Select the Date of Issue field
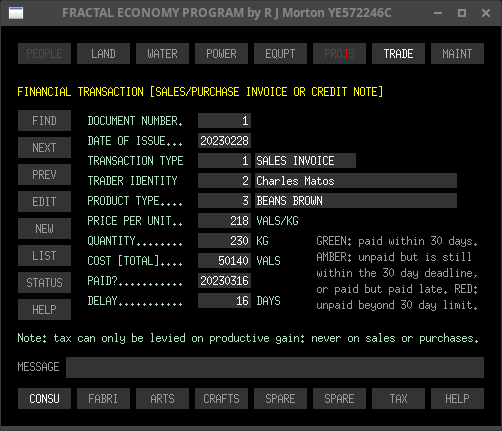 point(224,140)
